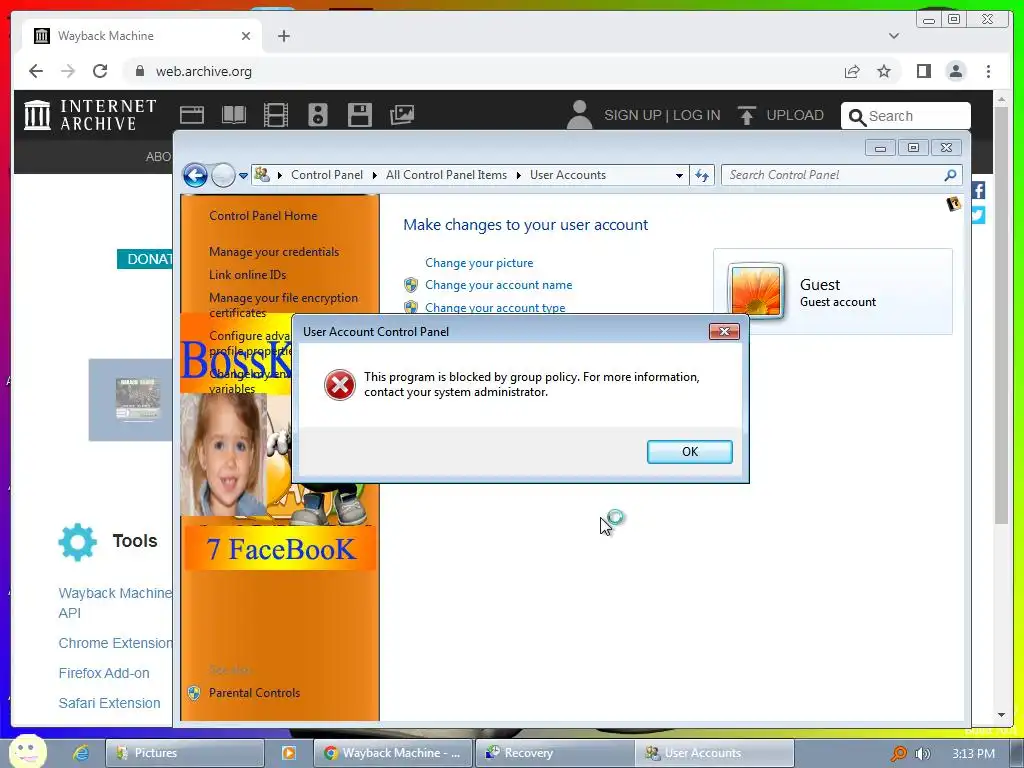Expand arrow after All Control Panel Items
1024x768 pixels.
click(x=519, y=175)
